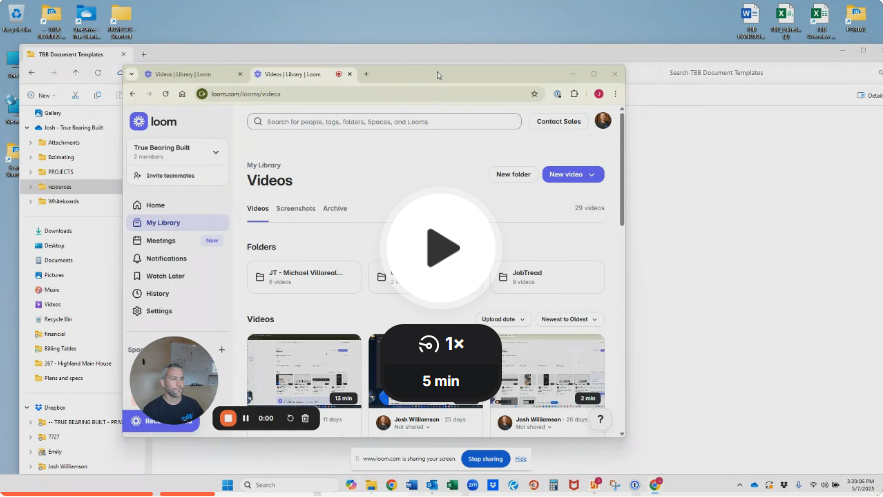The image size is (883, 497).
Task: Change the 1x playback speed control
Action: (440, 344)
